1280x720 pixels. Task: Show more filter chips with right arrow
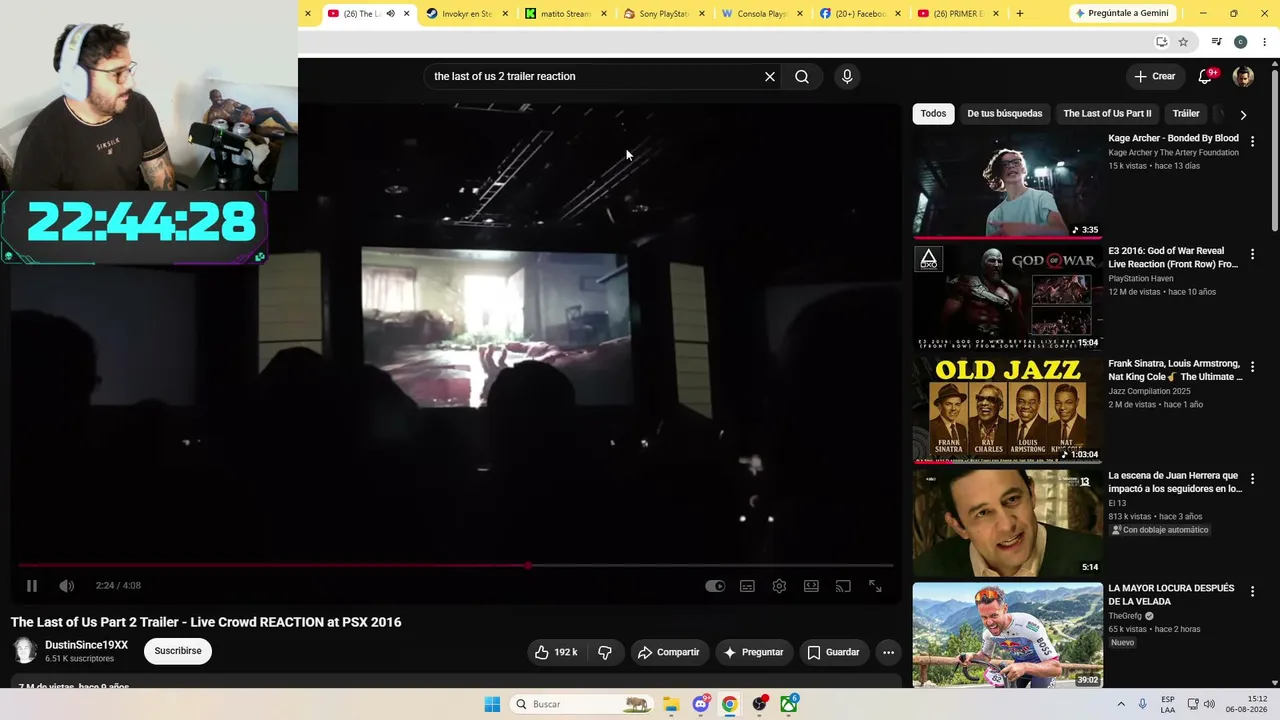point(1243,115)
